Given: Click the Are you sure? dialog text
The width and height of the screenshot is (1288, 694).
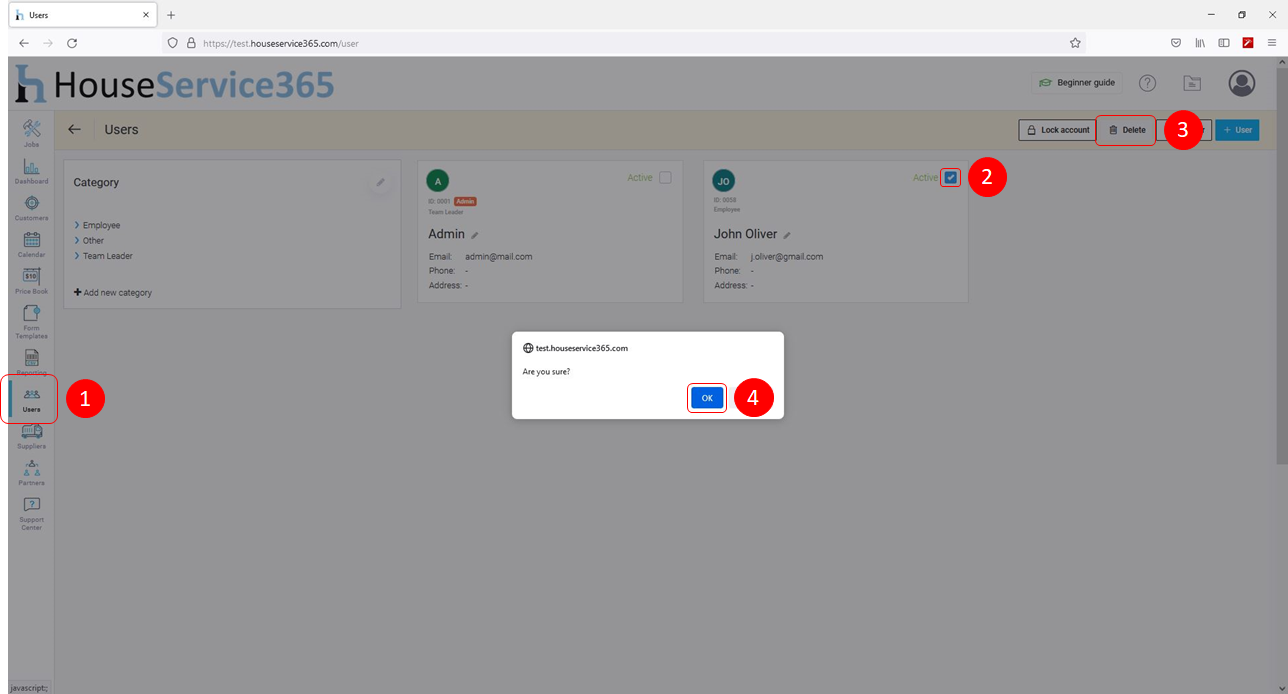Looking at the screenshot, I should point(546,372).
